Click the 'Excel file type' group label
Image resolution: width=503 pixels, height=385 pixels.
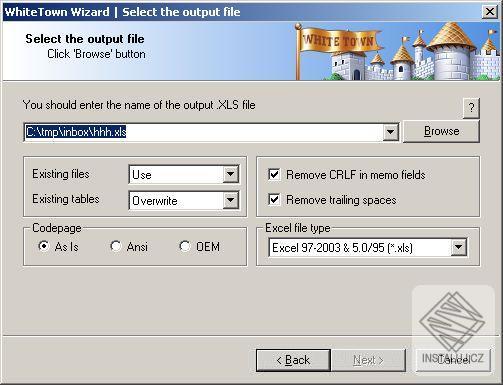pos(298,228)
